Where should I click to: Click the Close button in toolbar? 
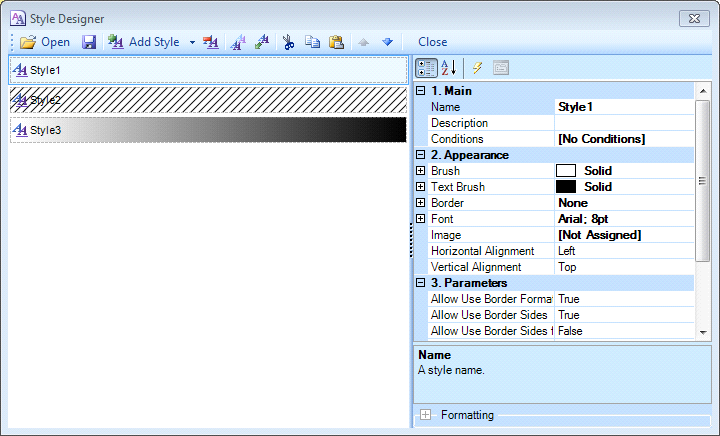tap(432, 42)
